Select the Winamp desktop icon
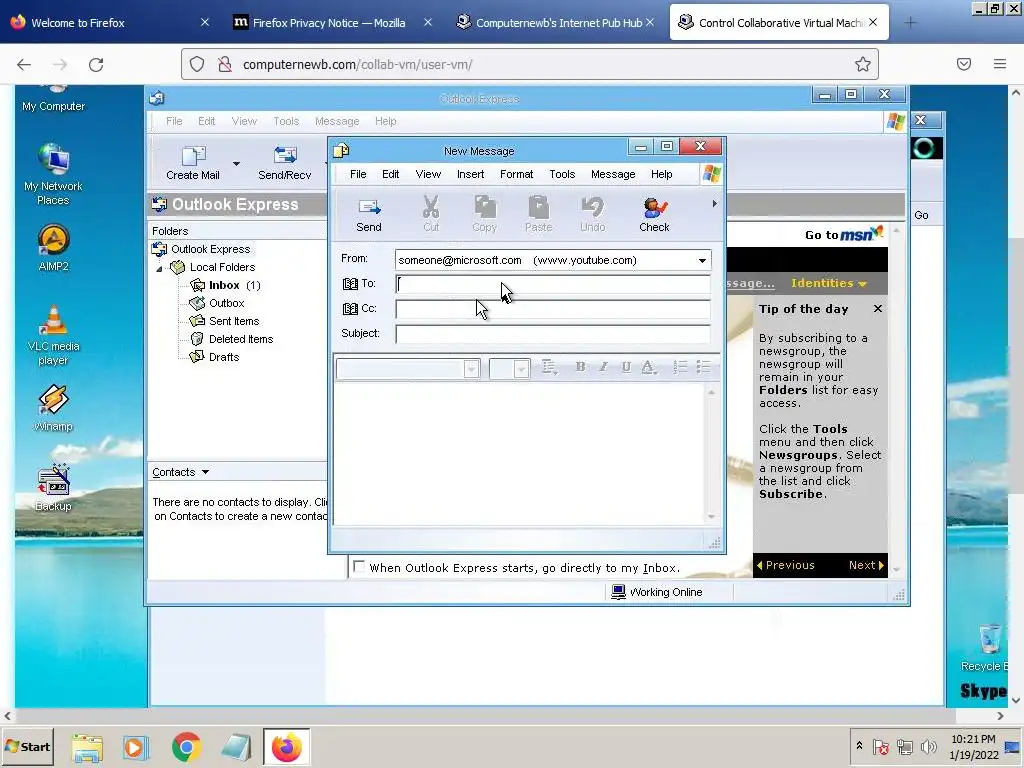The width and height of the screenshot is (1024, 768). 54,408
